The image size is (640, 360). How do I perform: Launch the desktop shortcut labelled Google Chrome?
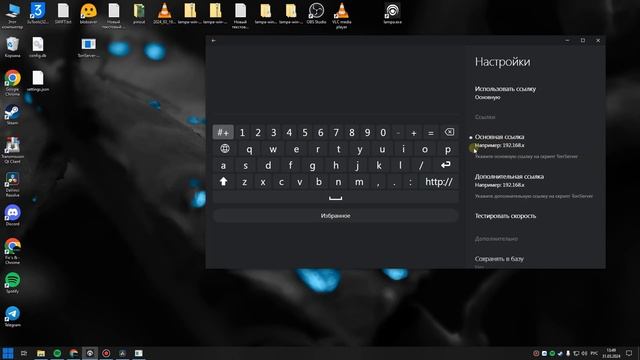12,83
